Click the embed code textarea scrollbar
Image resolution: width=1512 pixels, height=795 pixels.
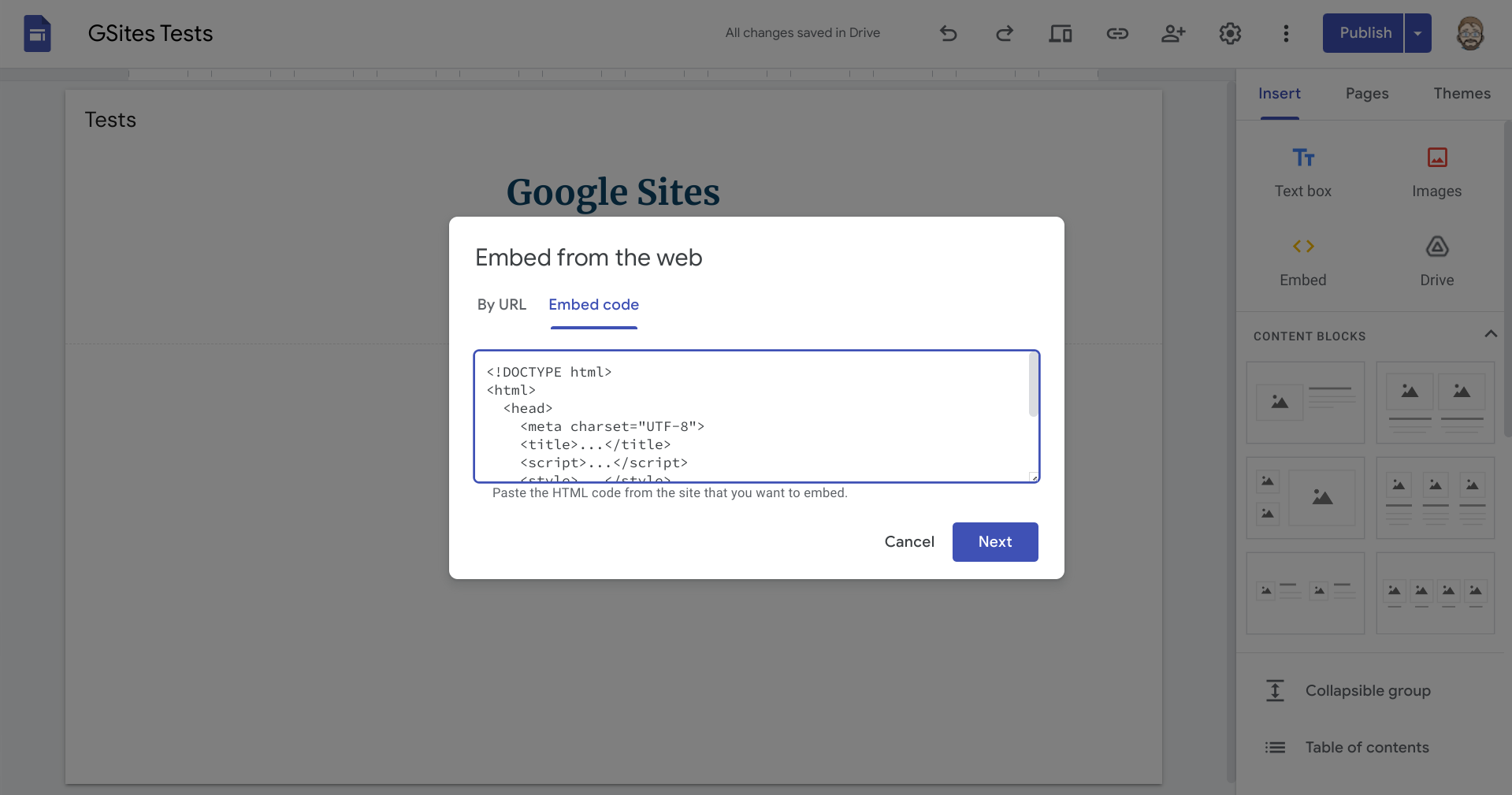[x=1033, y=384]
